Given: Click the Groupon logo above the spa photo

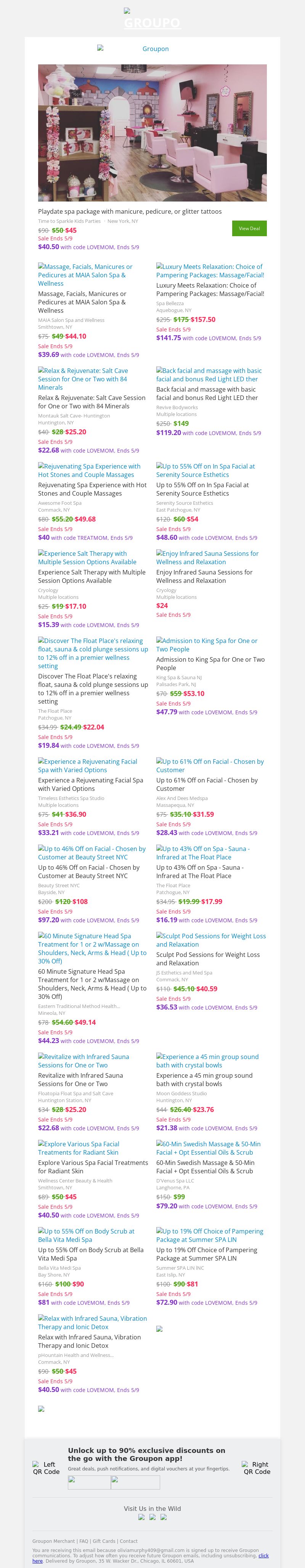Looking at the screenshot, I should click(152, 49).
